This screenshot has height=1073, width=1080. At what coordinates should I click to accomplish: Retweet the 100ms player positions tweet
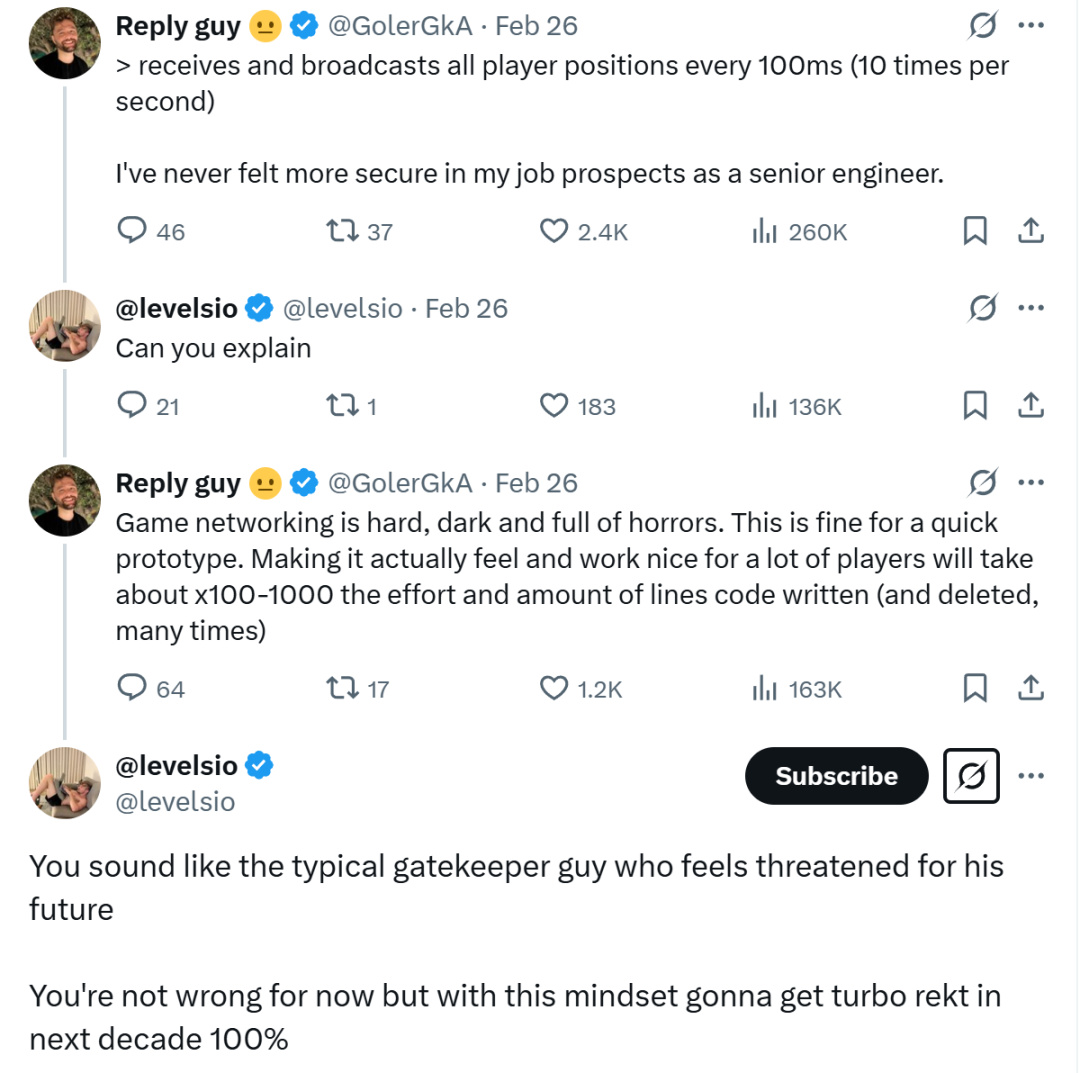343,231
